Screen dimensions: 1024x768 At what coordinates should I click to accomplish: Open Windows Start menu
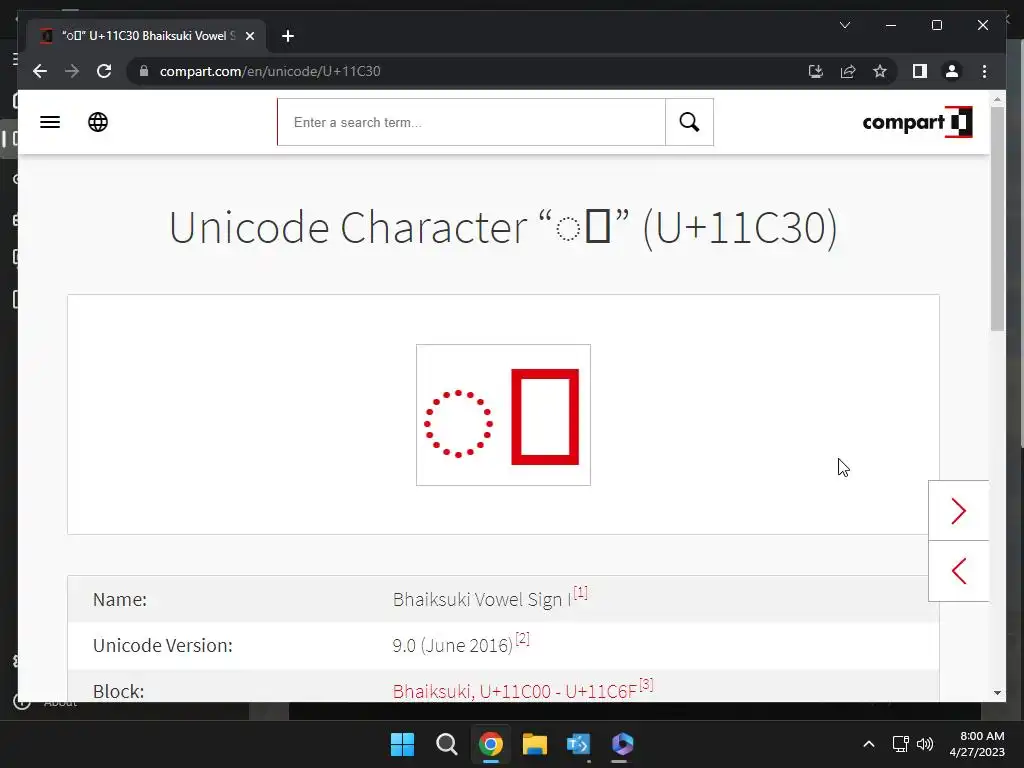point(402,744)
